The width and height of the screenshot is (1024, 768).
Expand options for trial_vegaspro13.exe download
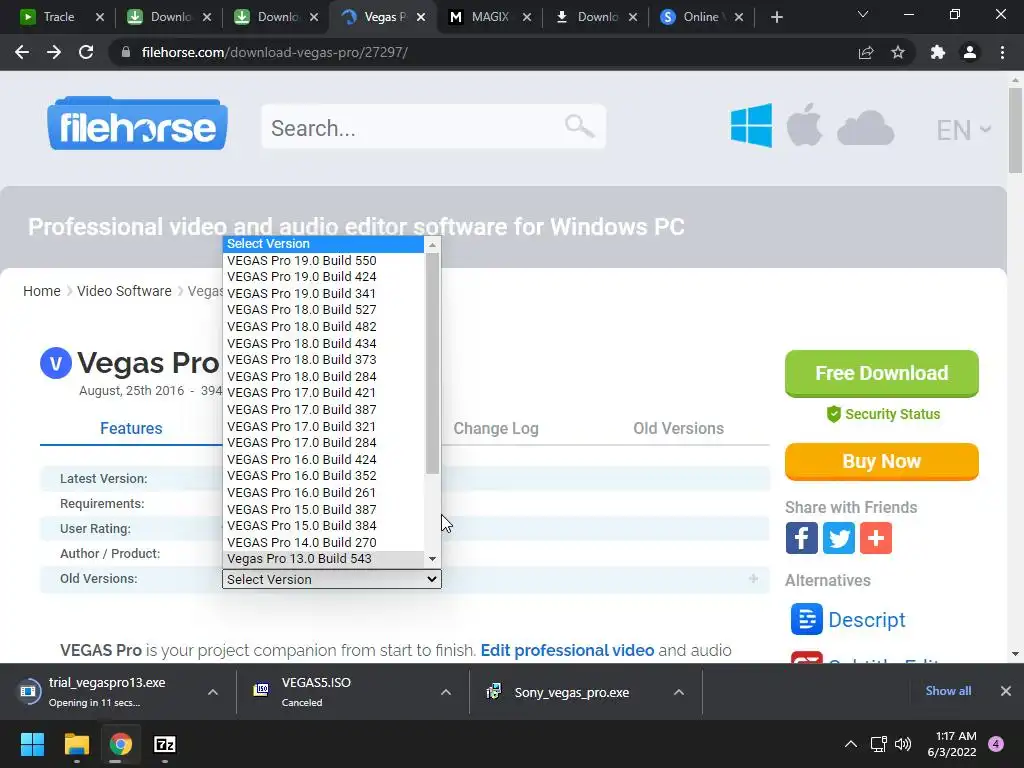pos(213,692)
